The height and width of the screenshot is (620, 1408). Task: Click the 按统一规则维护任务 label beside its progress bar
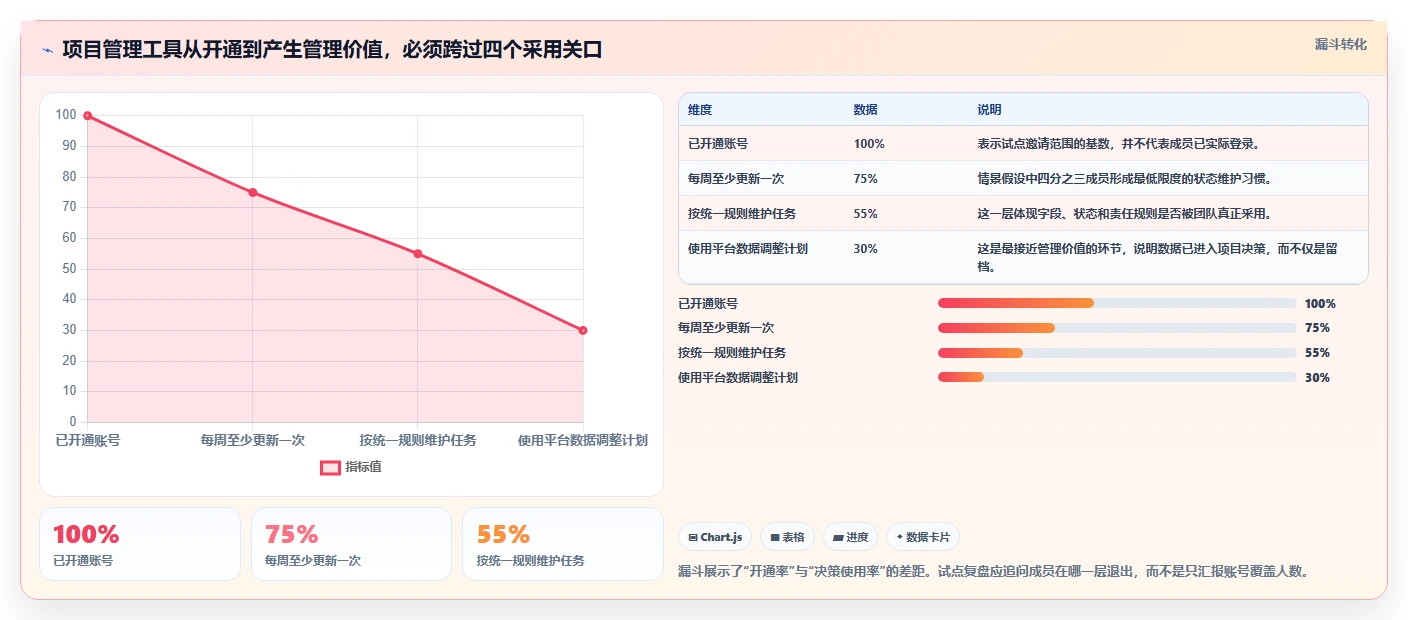(732, 353)
